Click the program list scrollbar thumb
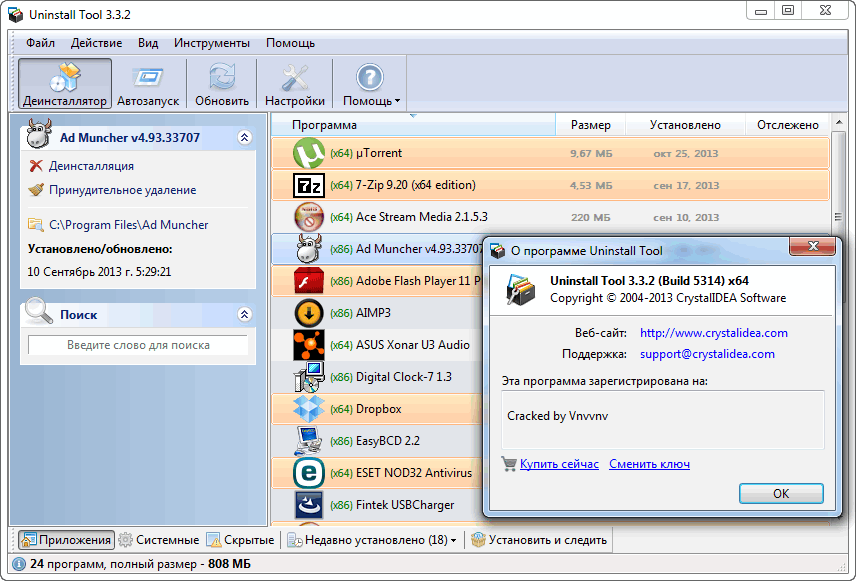The image size is (856, 581). (838, 216)
